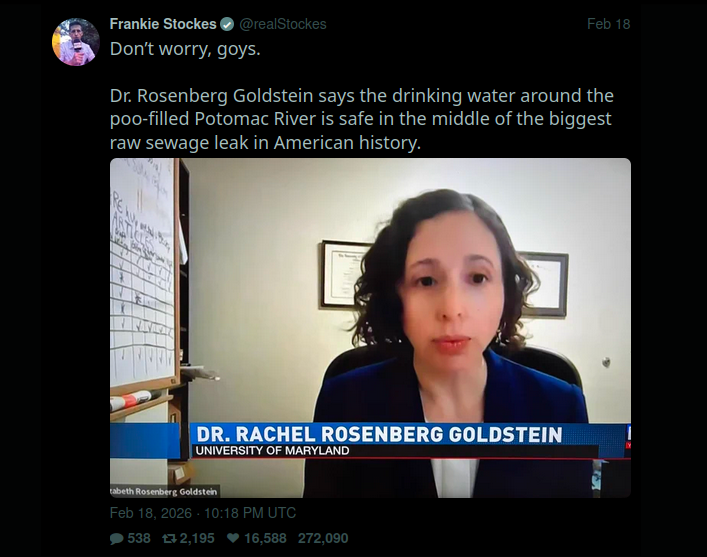This screenshot has width=707, height=557.
Task: Open the embedded news video image
Action: pyautogui.click(x=370, y=328)
